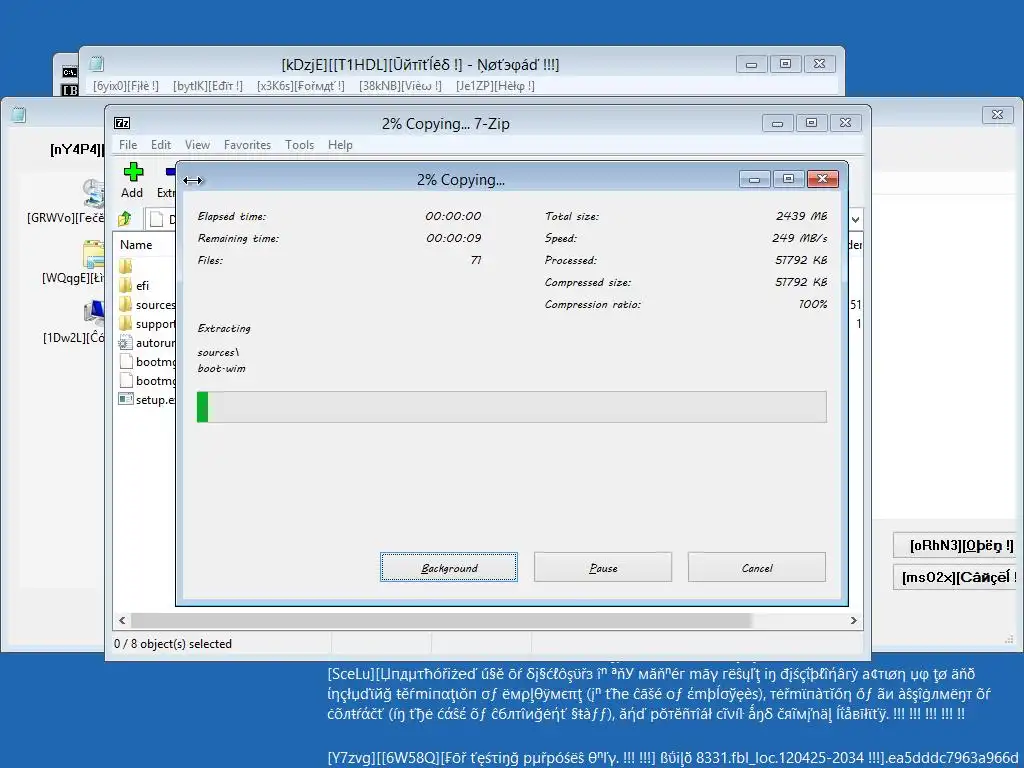Viewport: 1024px width, 768px height.
Task: Click the [GRWVo] shortcut icon in Open dialog
Action: [94, 195]
